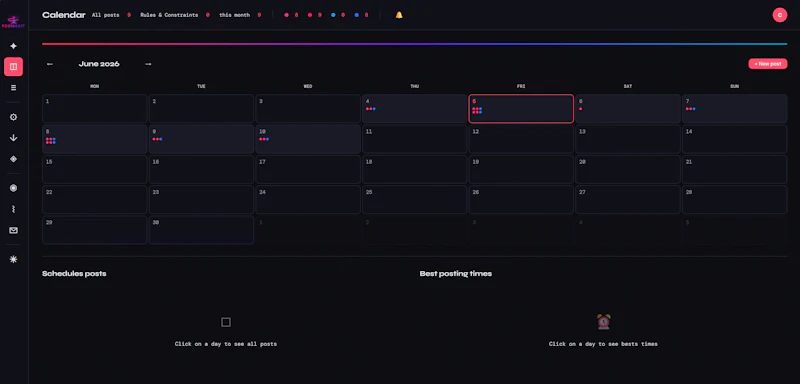800x384 pixels.
Task: Select day 20 cell
Action: (x=628, y=169)
